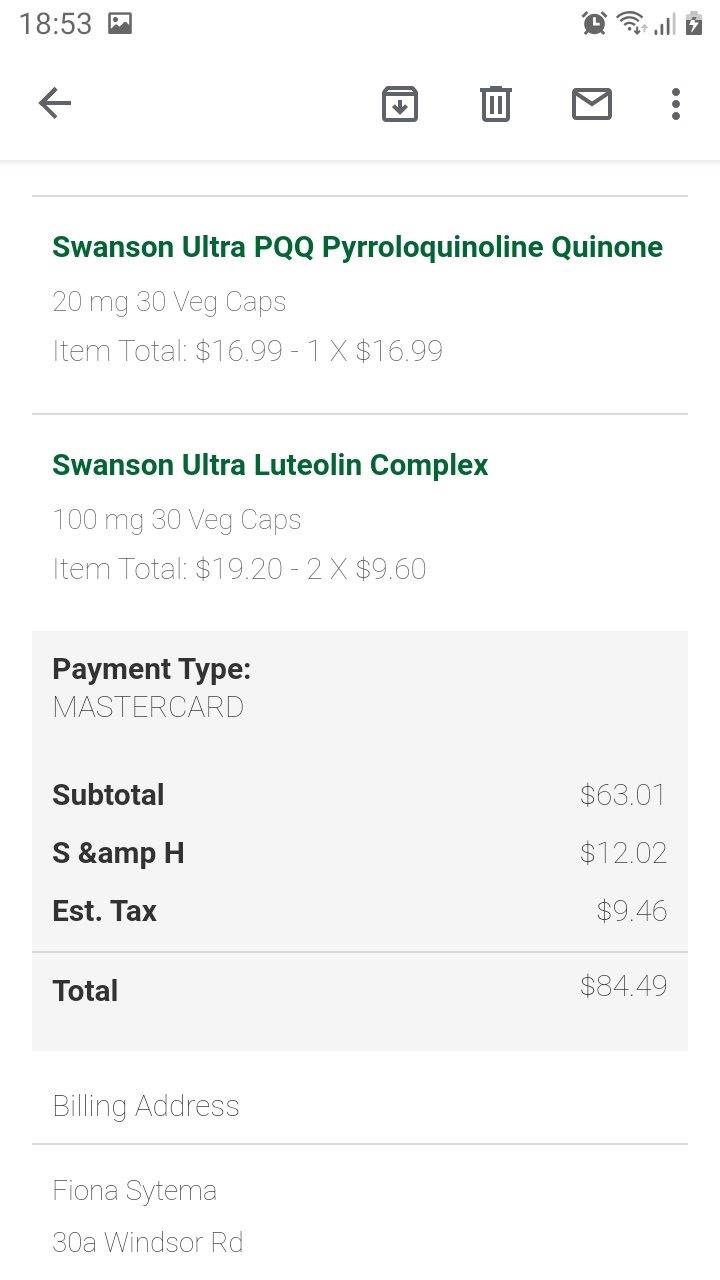
Task: Tap the alarm clock status icon
Action: [x=594, y=23]
